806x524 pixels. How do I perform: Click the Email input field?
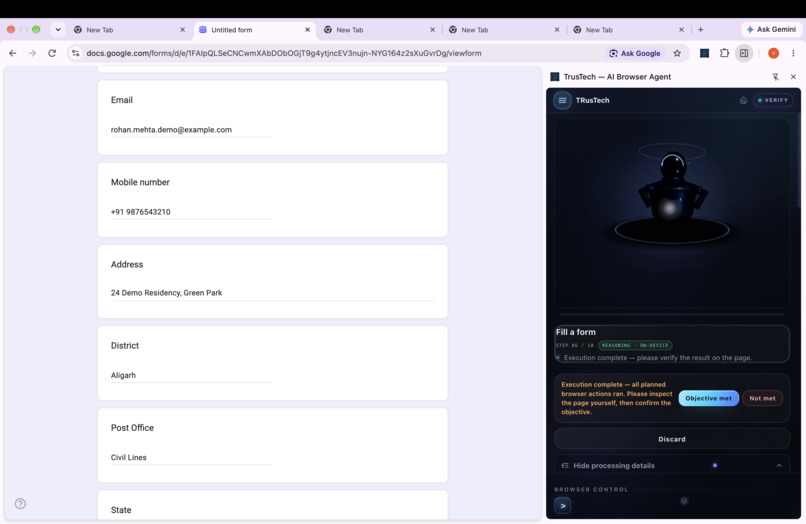(191, 130)
